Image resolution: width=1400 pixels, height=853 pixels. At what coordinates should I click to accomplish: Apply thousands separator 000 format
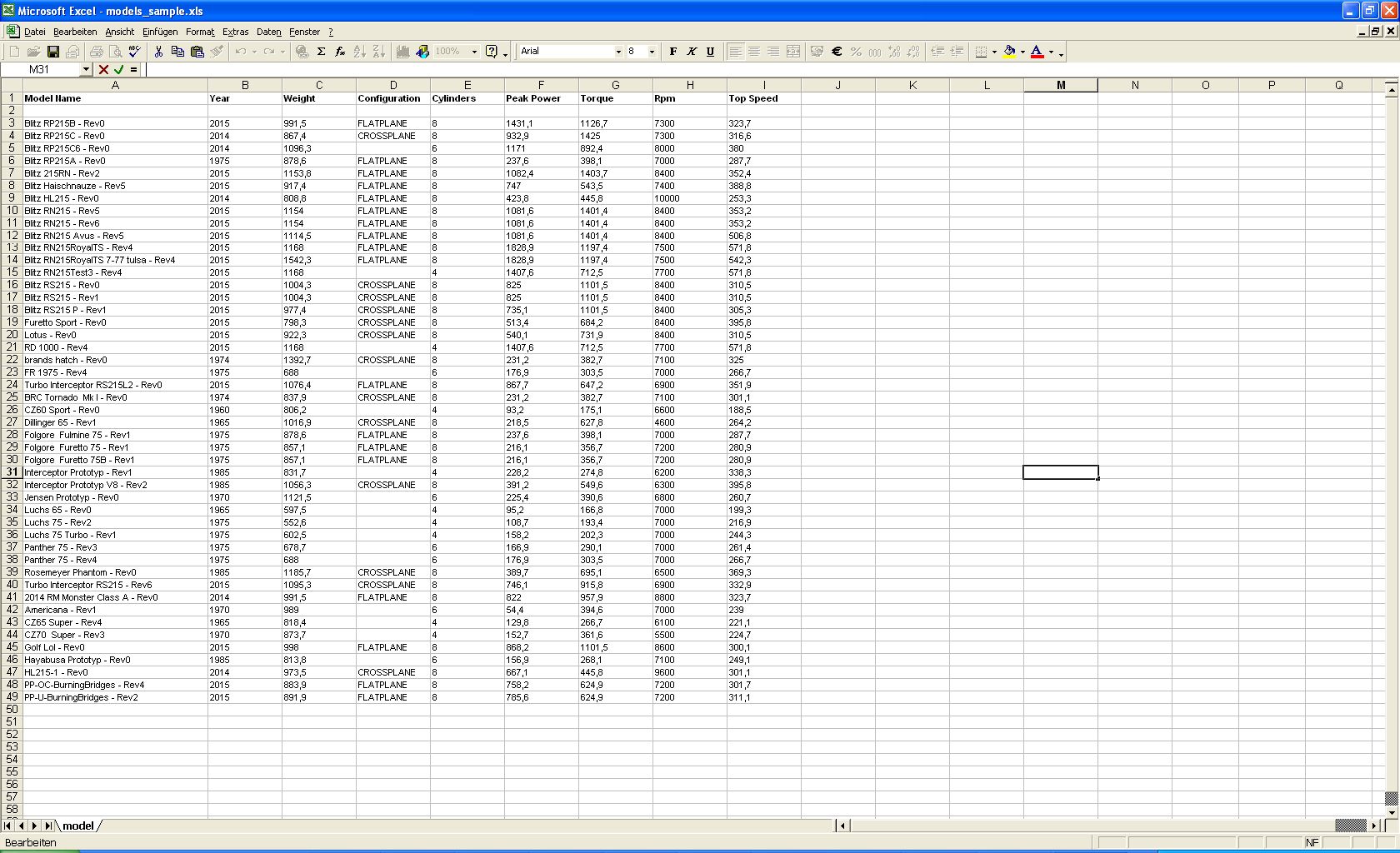875,52
